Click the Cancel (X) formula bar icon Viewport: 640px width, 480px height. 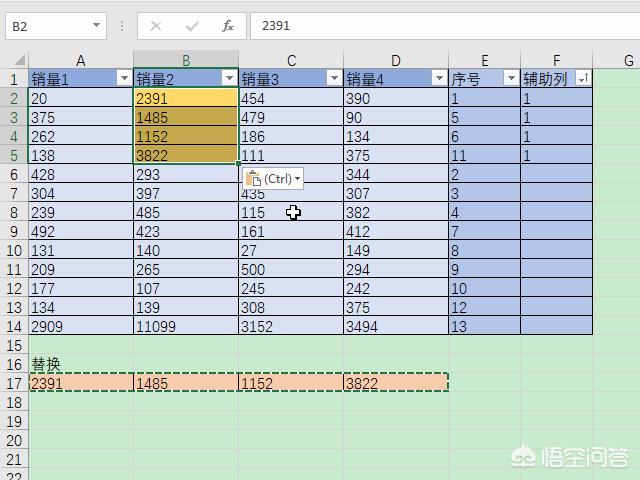[x=156, y=27]
